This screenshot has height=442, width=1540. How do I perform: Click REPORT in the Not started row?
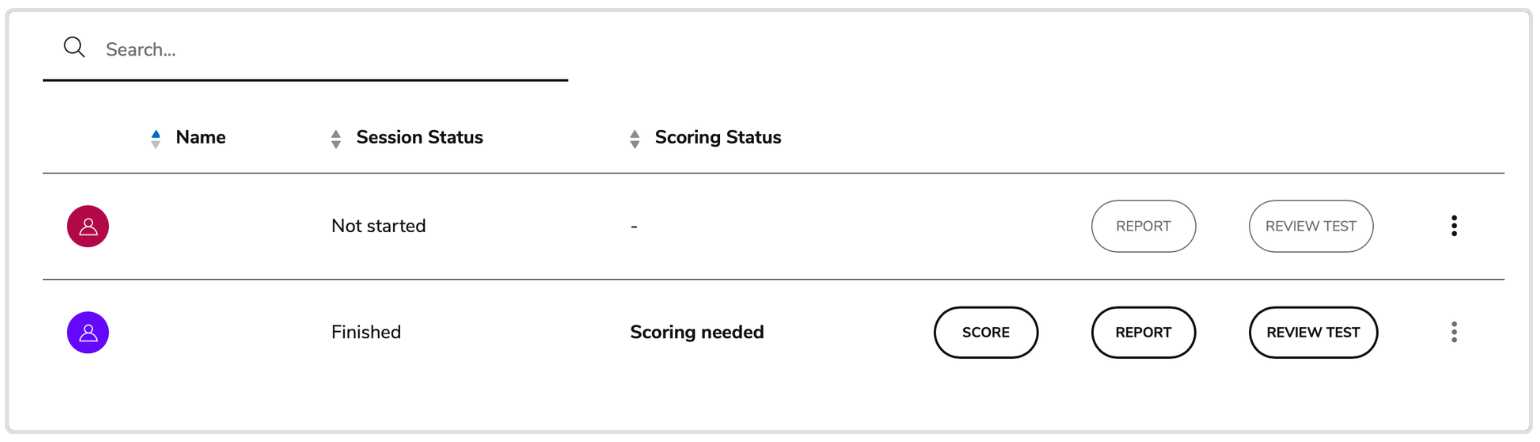point(1143,226)
